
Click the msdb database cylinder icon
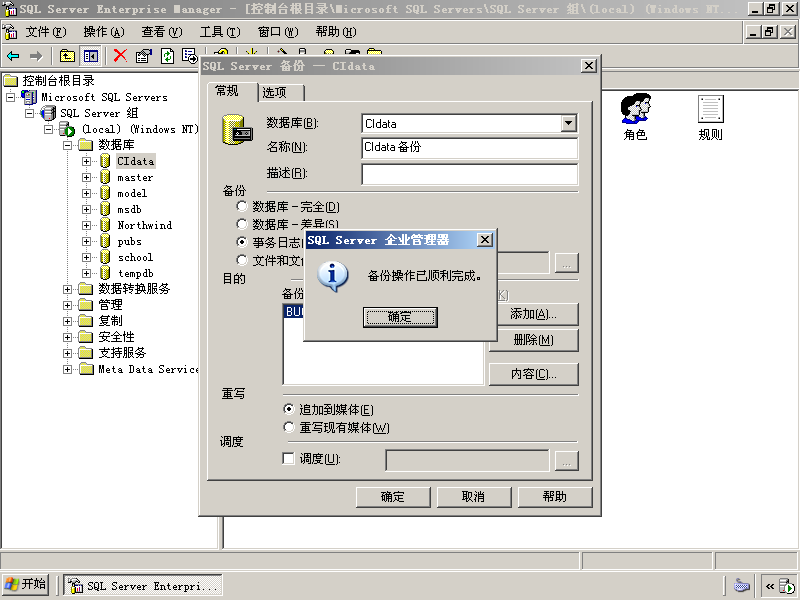point(105,209)
